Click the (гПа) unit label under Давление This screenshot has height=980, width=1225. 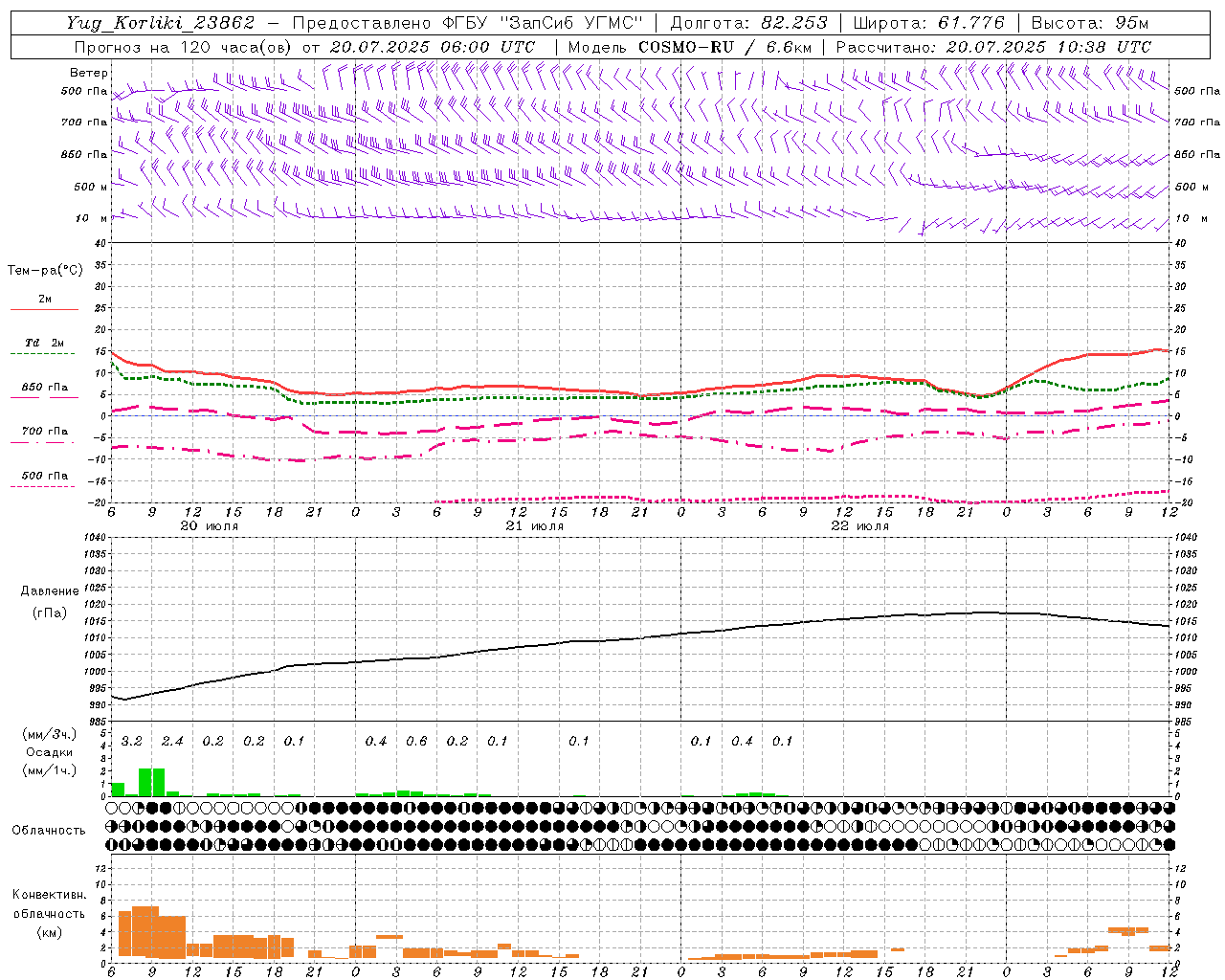coord(49,612)
